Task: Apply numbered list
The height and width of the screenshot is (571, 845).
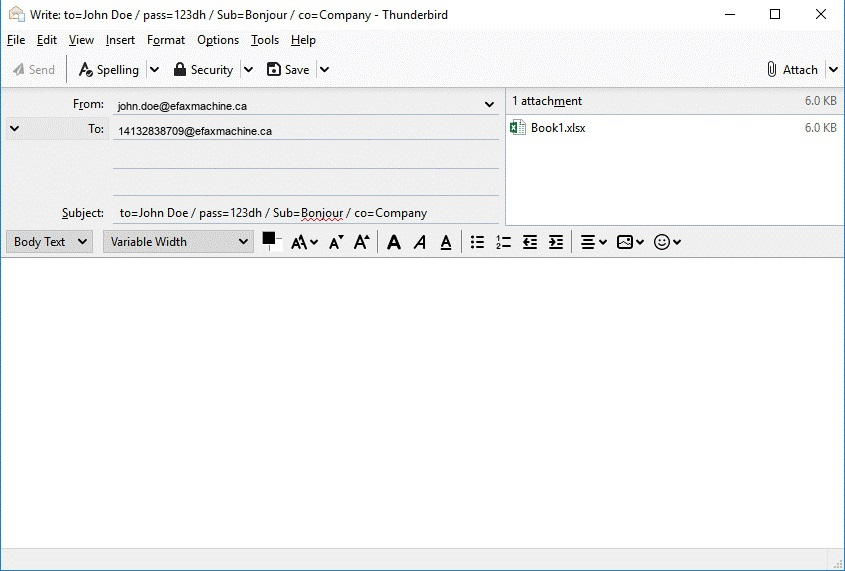Action: (x=503, y=242)
